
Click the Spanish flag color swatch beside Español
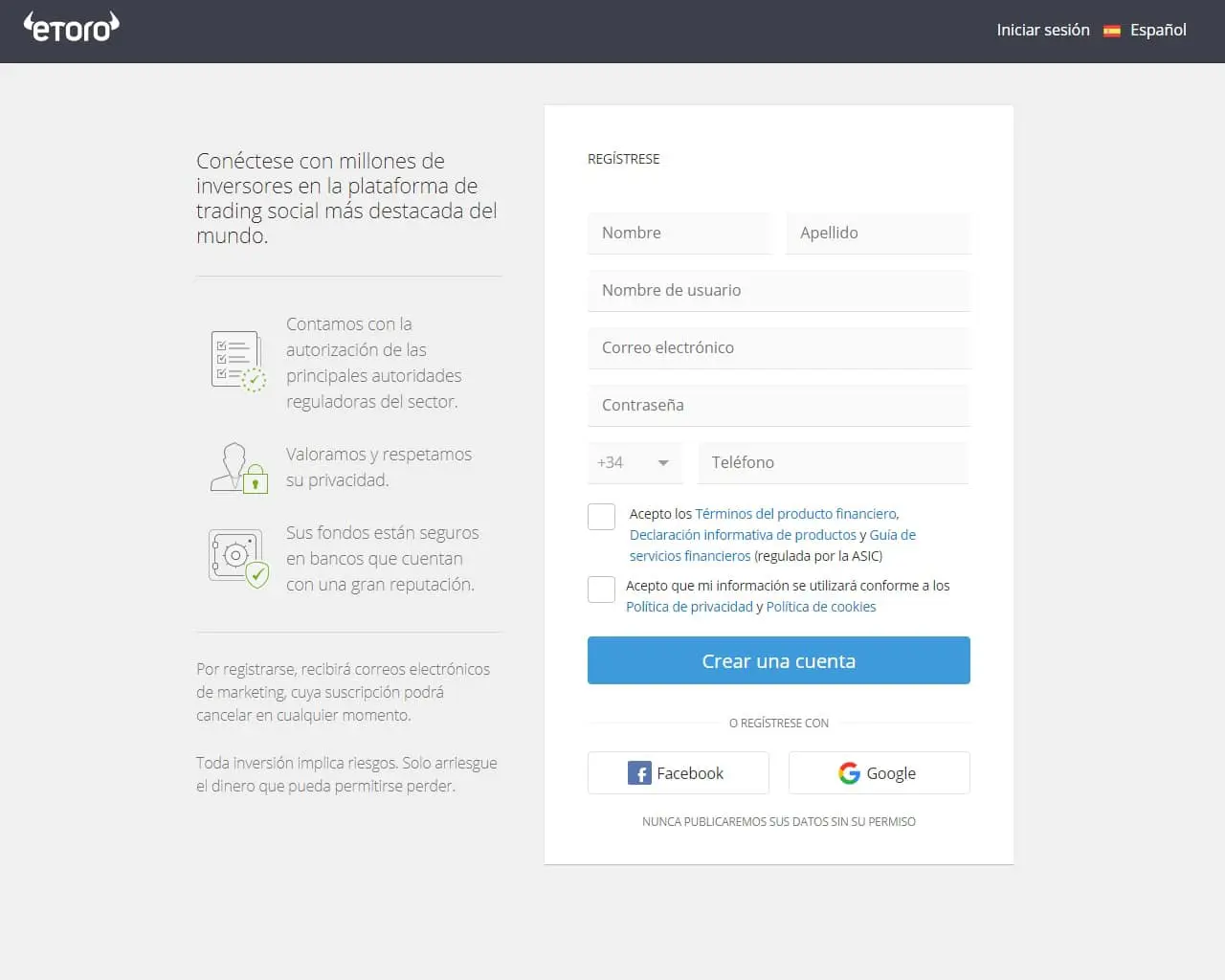pyautogui.click(x=1112, y=31)
